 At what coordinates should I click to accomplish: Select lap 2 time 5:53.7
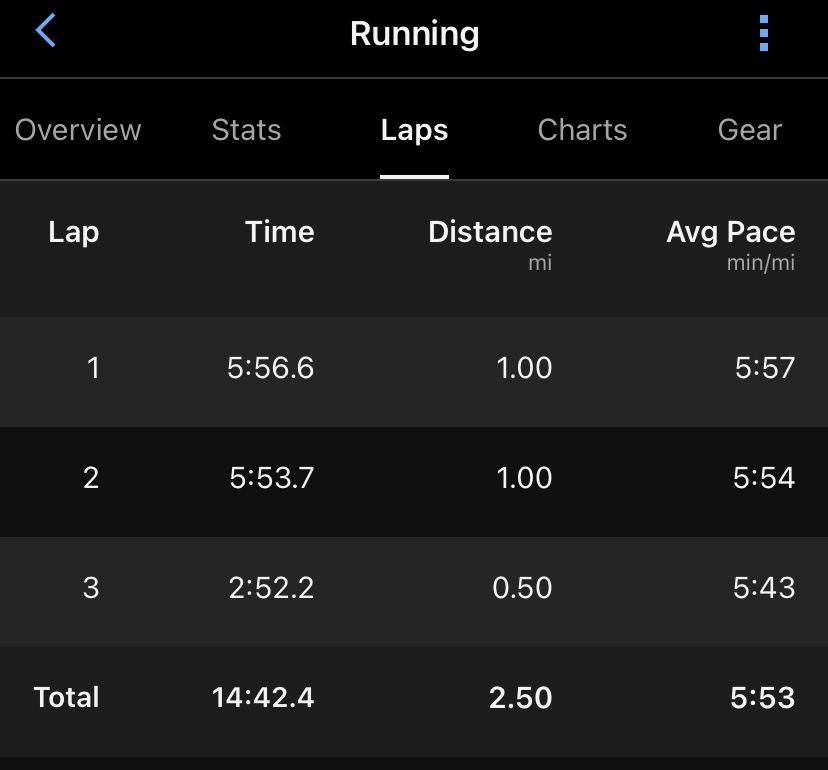pyautogui.click(x=271, y=478)
